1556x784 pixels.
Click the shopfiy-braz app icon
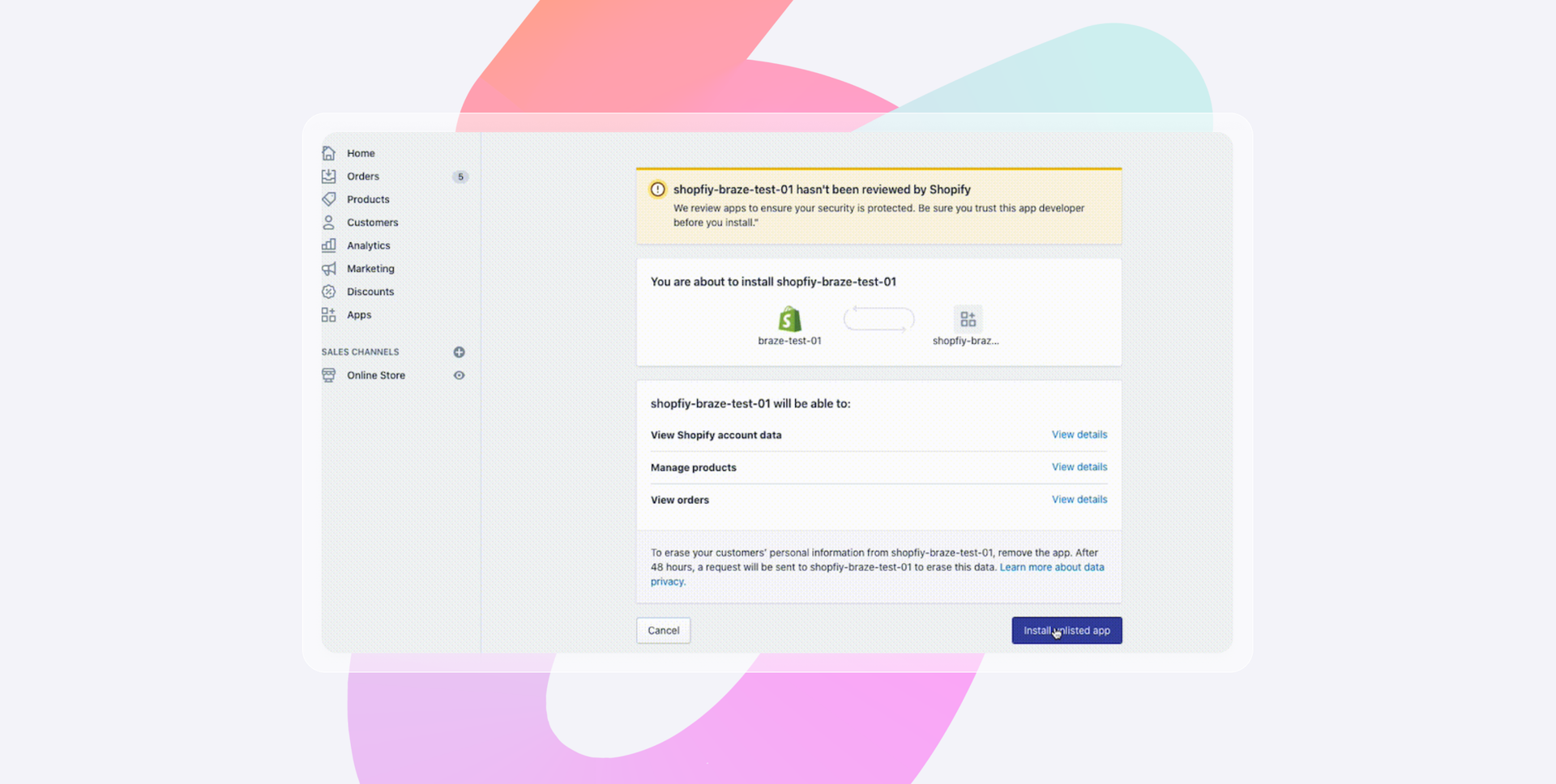(x=967, y=318)
